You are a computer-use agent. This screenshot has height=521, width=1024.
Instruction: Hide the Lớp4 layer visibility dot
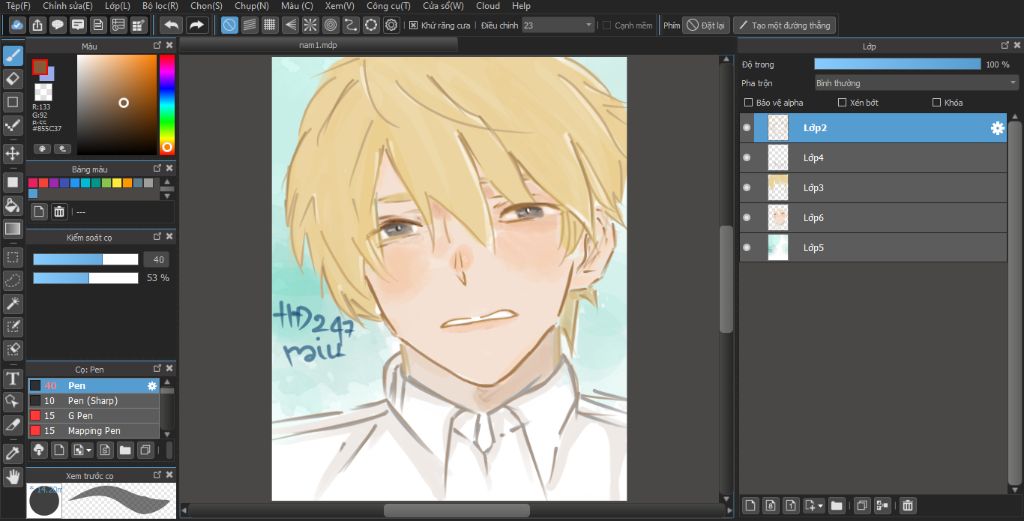747,158
